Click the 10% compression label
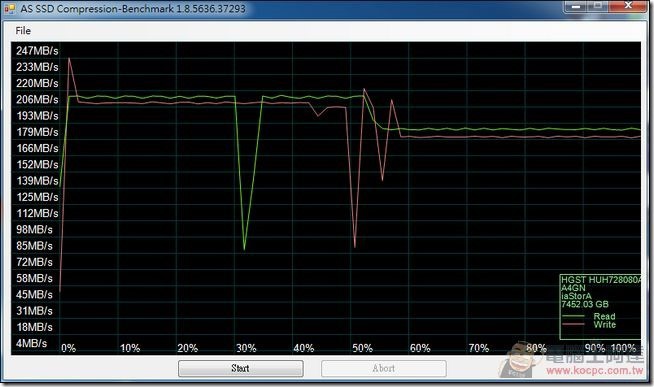The width and height of the screenshot is (654, 387). (x=130, y=348)
